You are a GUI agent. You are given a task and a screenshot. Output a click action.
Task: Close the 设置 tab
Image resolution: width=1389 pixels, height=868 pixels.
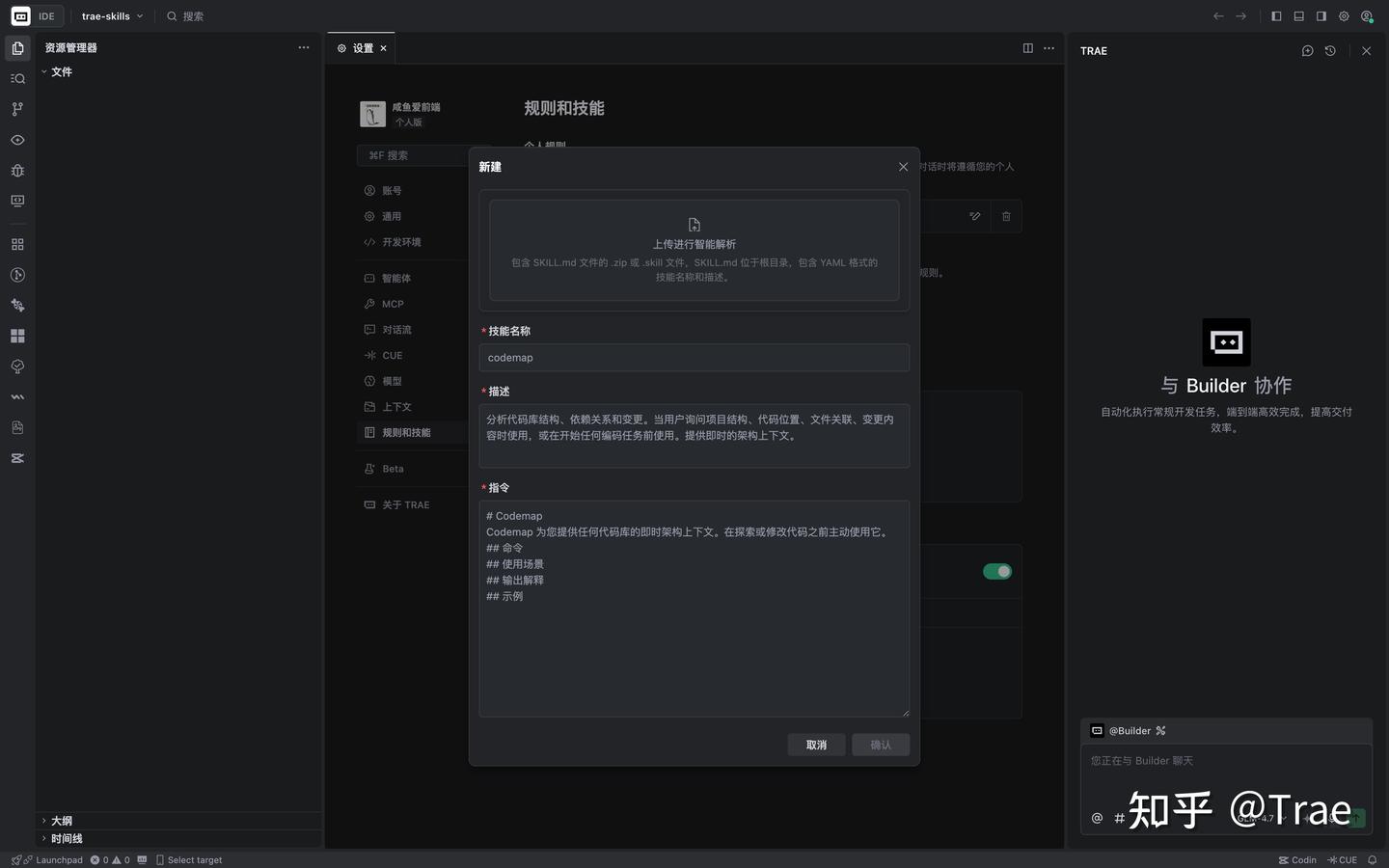383,48
